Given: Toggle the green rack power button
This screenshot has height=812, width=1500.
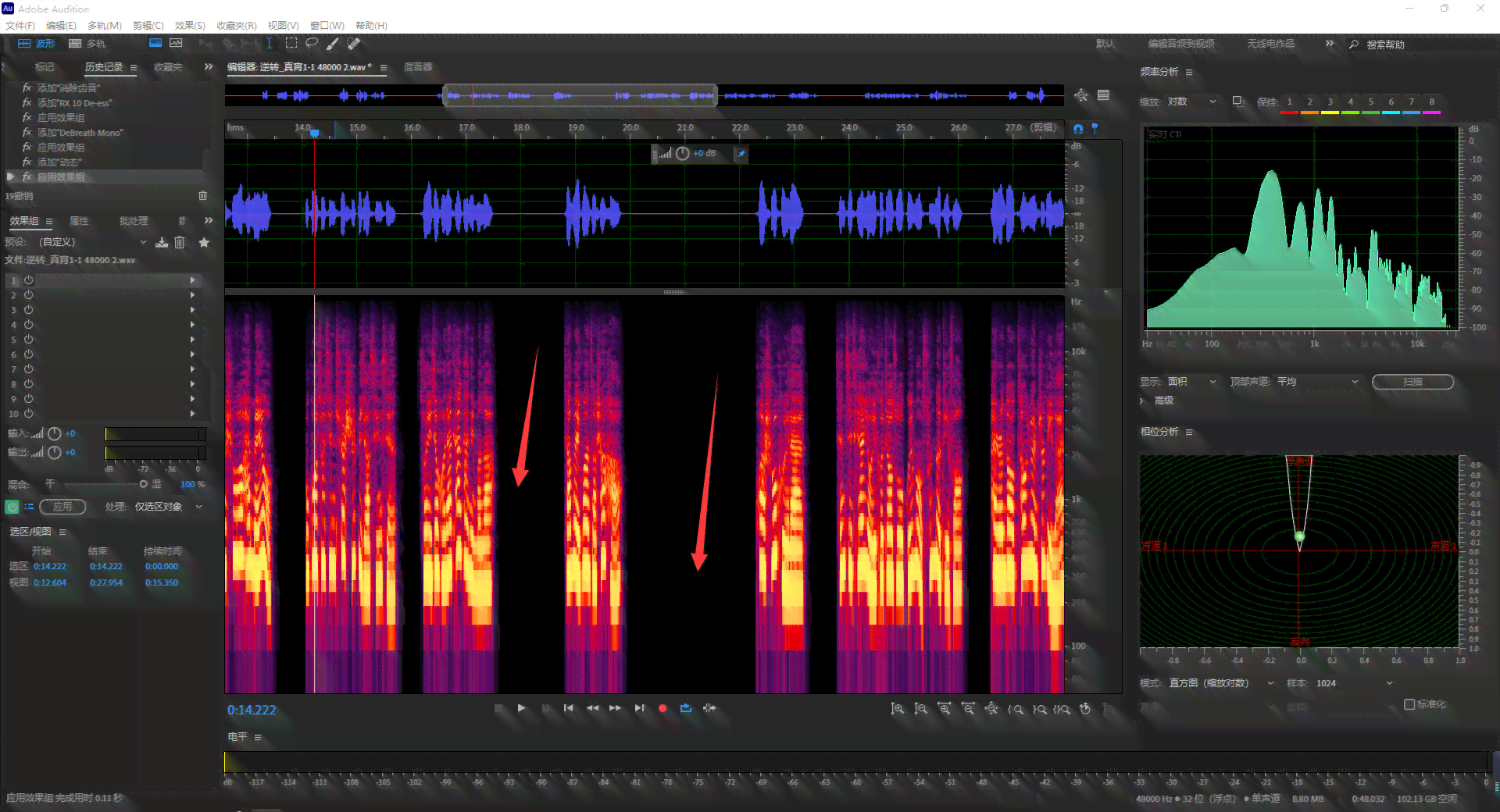Looking at the screenshot, I should (12, 507).
